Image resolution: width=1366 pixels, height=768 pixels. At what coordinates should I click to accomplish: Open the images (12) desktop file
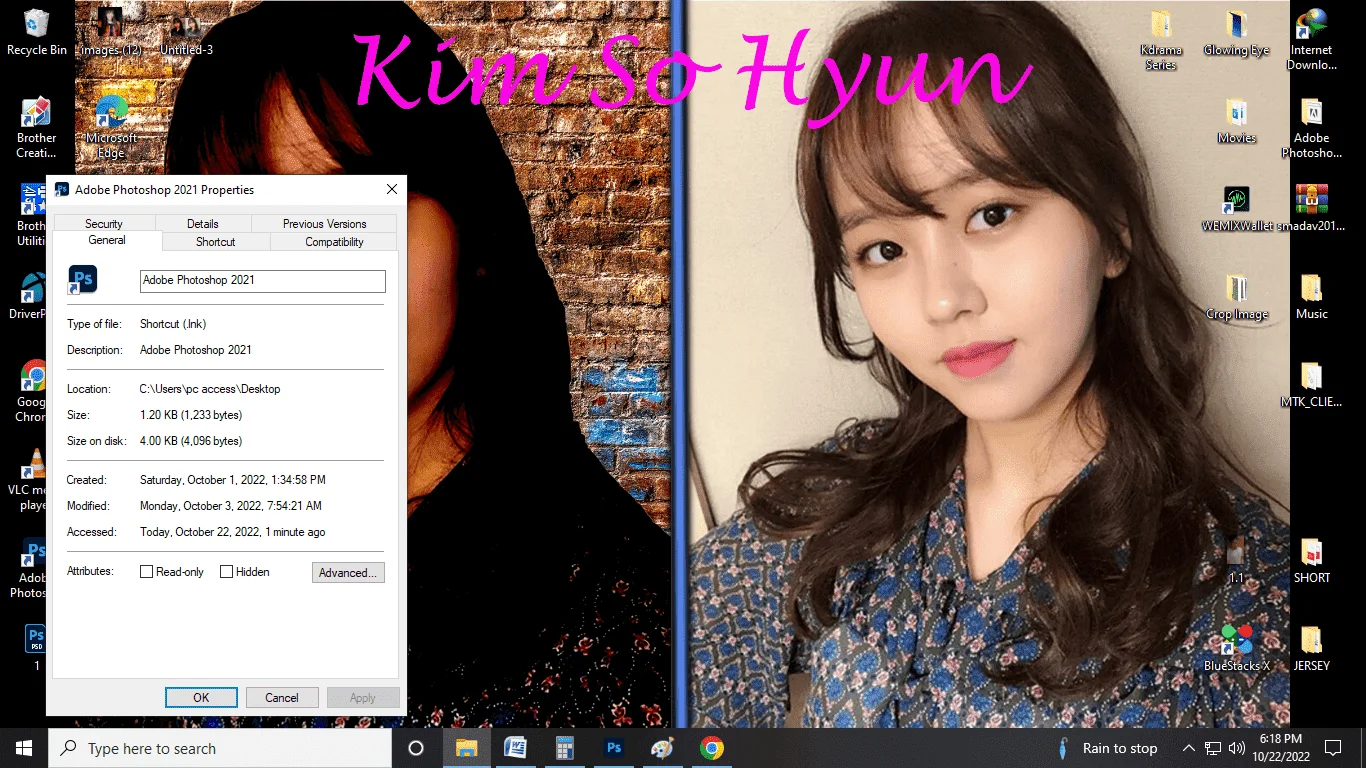pos(111,32)
